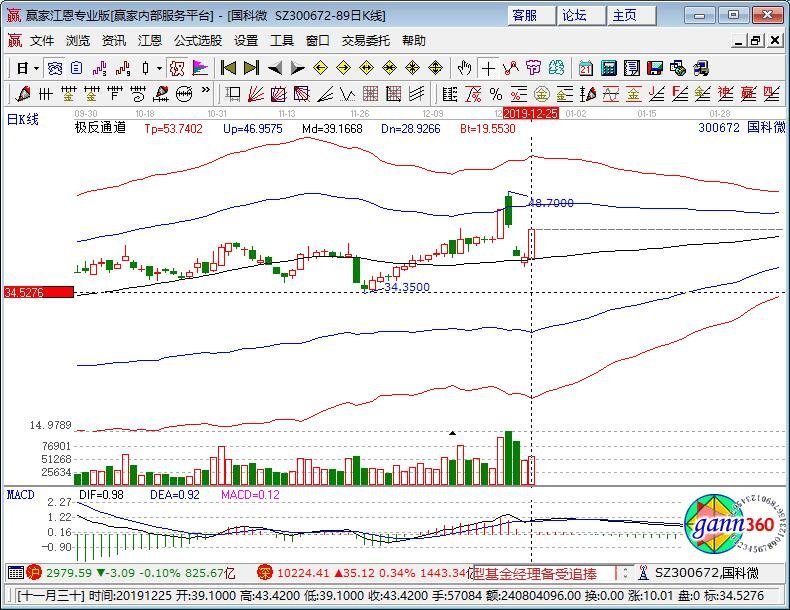Click the 300672 国科微 stock title

pyautogui.click(x=741, y=128)
